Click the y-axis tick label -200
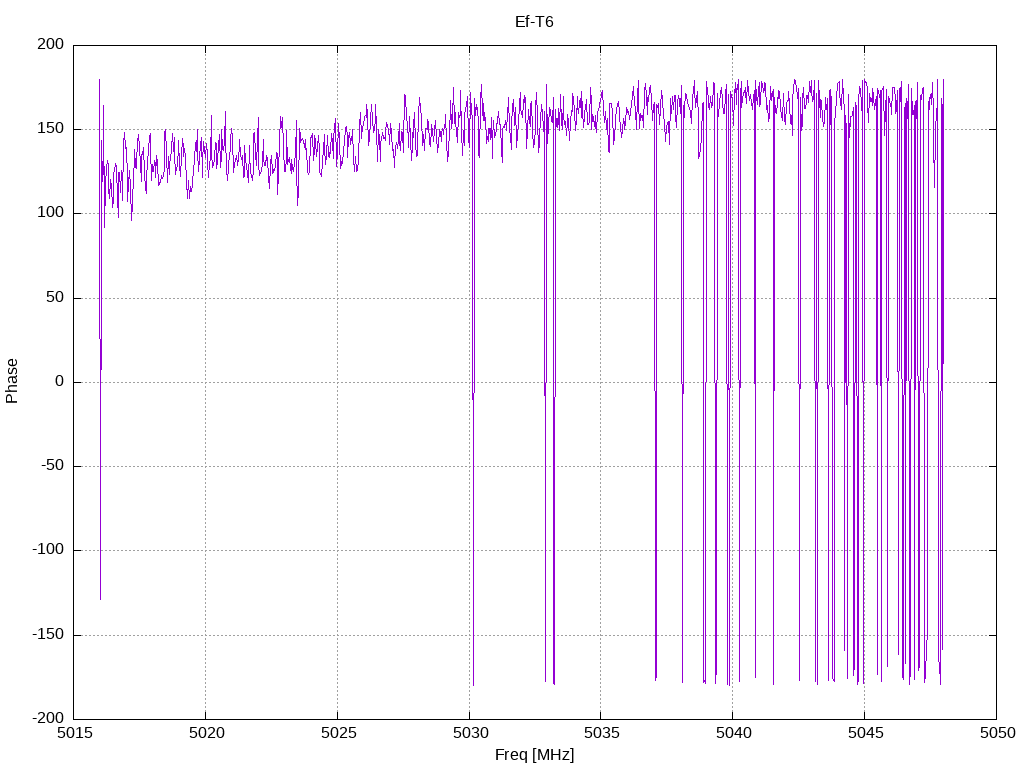Image resolution: width=1024 pixels, height=768 pixels. [48, 718]
